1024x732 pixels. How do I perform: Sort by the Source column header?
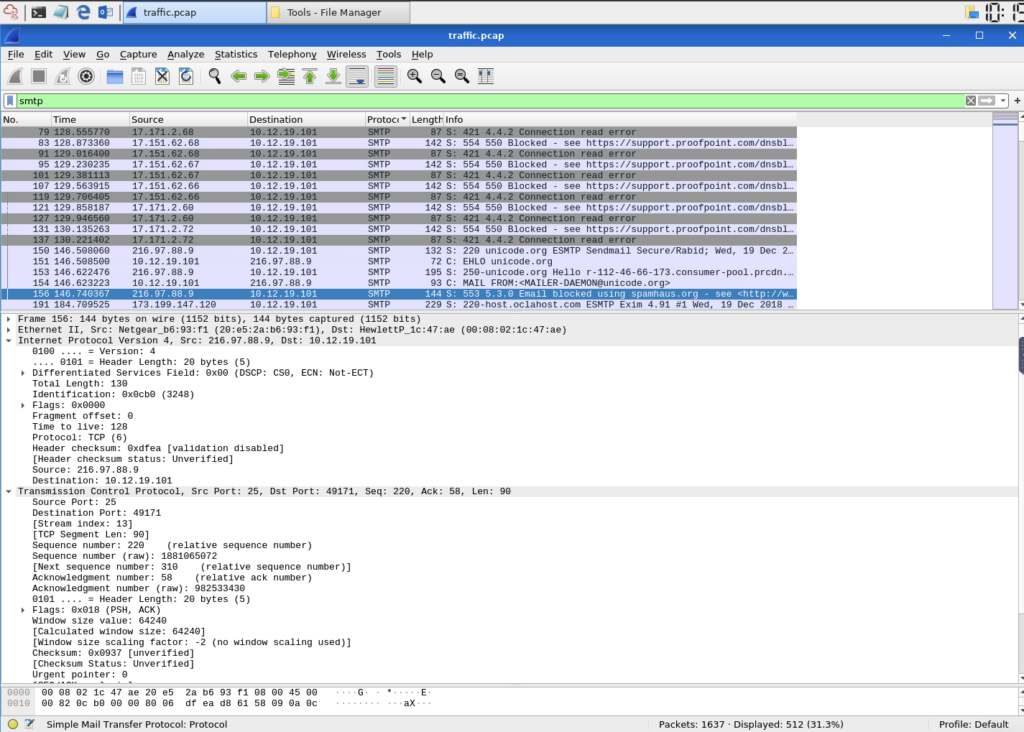pos(188,119)
